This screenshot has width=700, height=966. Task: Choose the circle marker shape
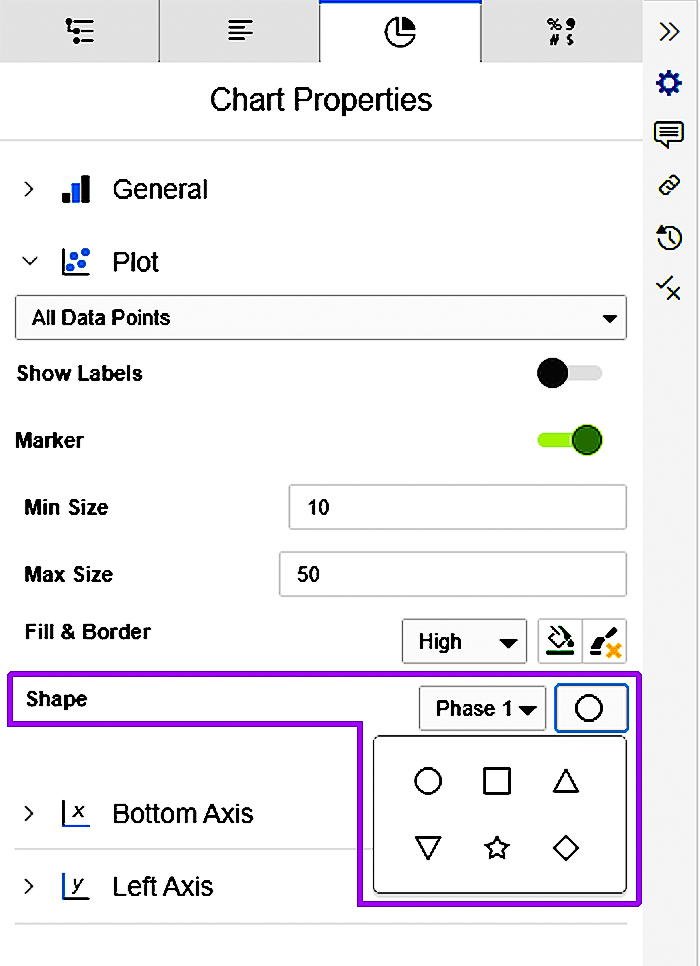428,781
